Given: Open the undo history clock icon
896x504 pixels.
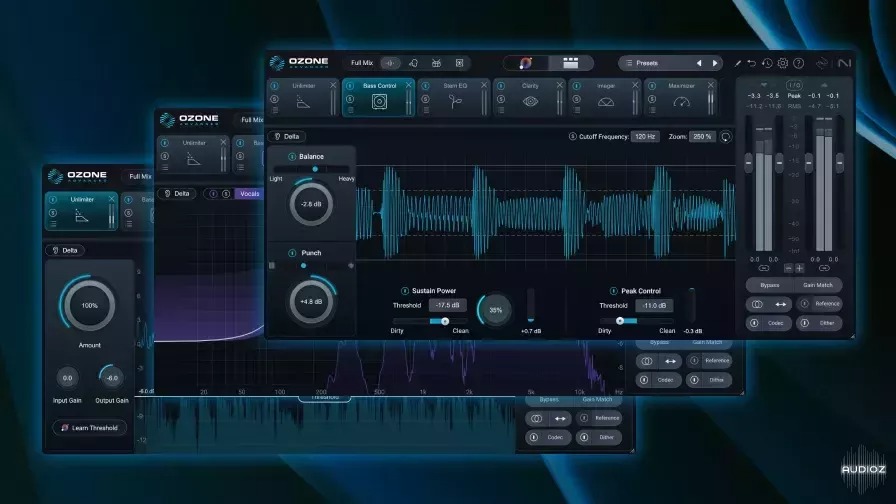Looking at the screenshot, I should [x=767, y=63].
